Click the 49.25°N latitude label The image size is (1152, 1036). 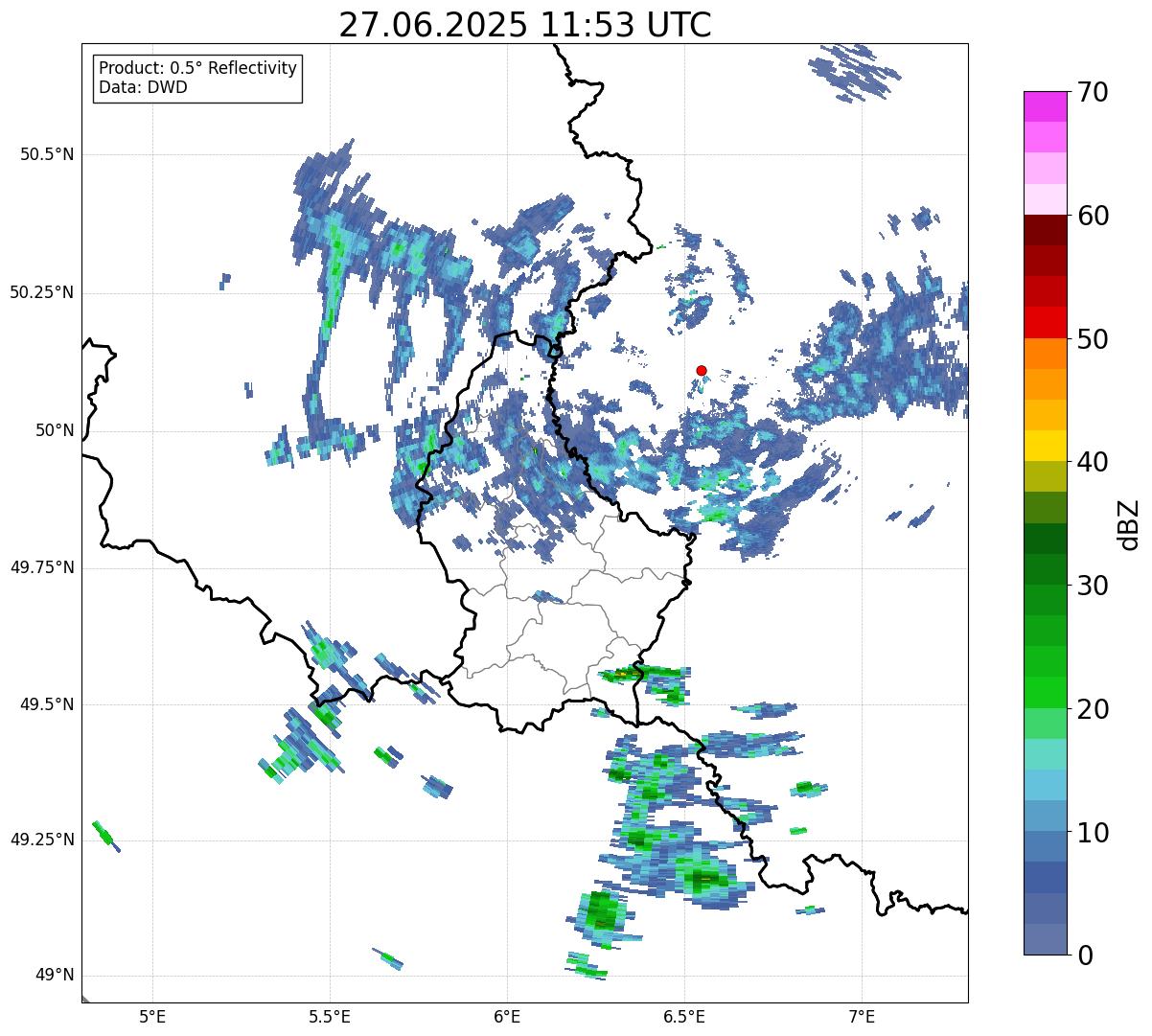tap(41, 840)
